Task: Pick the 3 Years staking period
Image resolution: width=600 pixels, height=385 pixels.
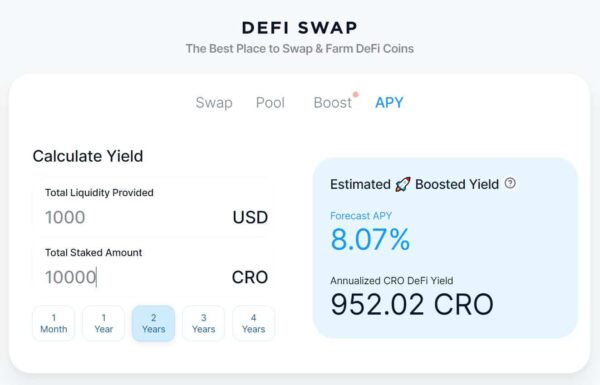Action: (x=204, y=323)
